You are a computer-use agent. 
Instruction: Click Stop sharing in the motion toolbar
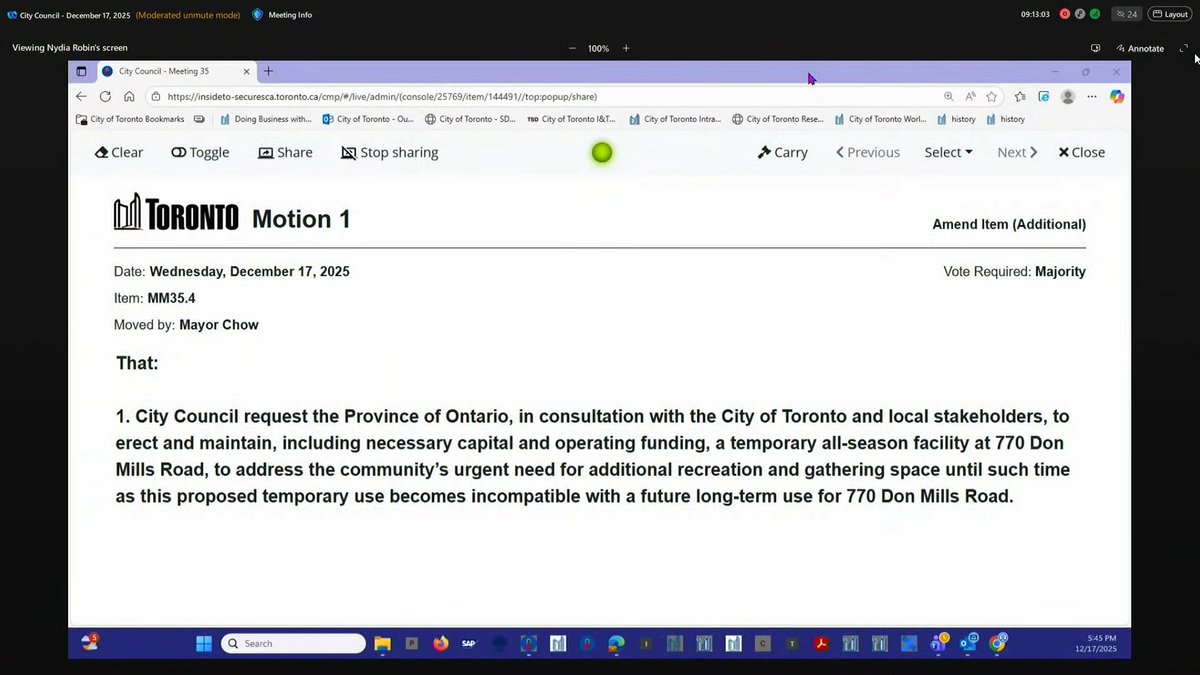389,152
